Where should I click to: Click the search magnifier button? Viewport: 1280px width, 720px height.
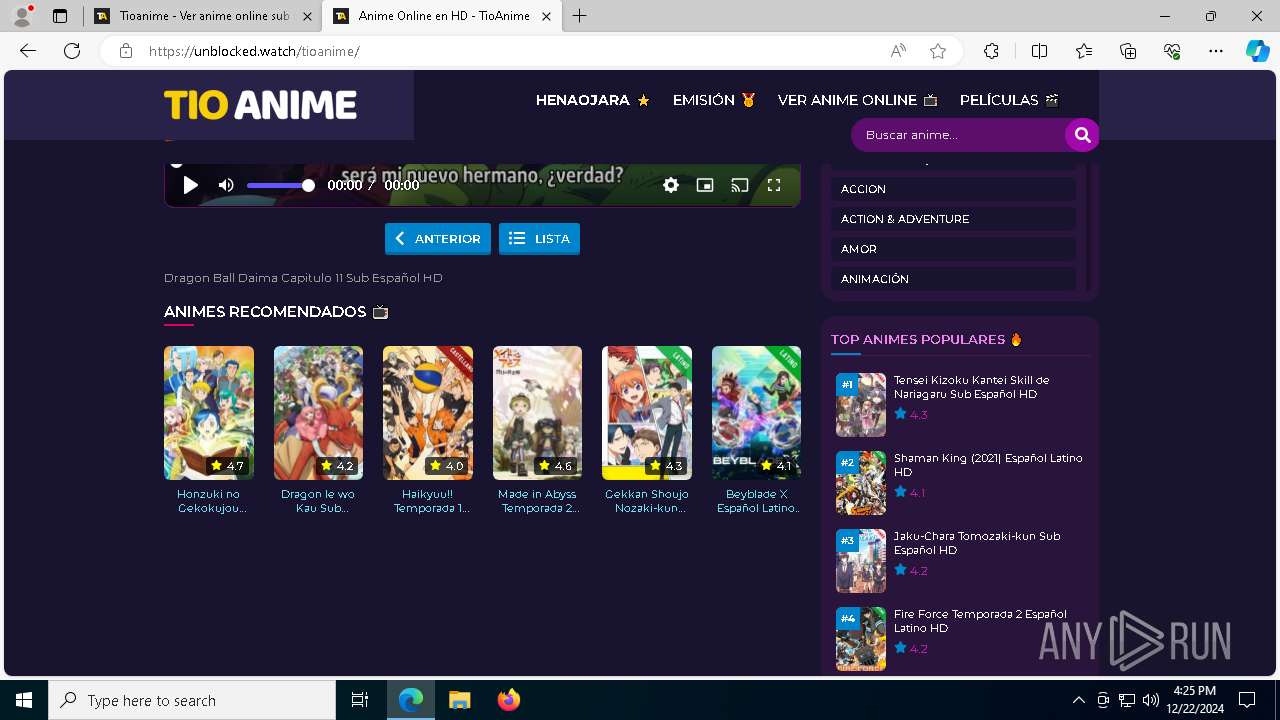coord(1081,135)
